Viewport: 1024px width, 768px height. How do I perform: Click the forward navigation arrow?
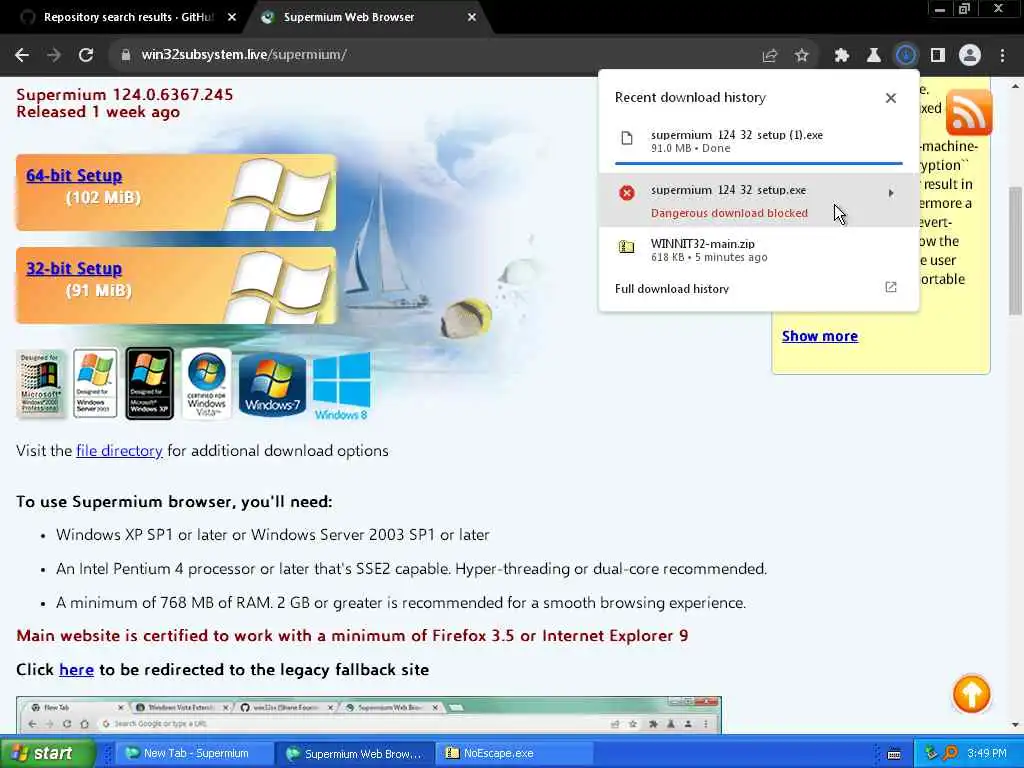pyautogui.click(x=54, y=55)
